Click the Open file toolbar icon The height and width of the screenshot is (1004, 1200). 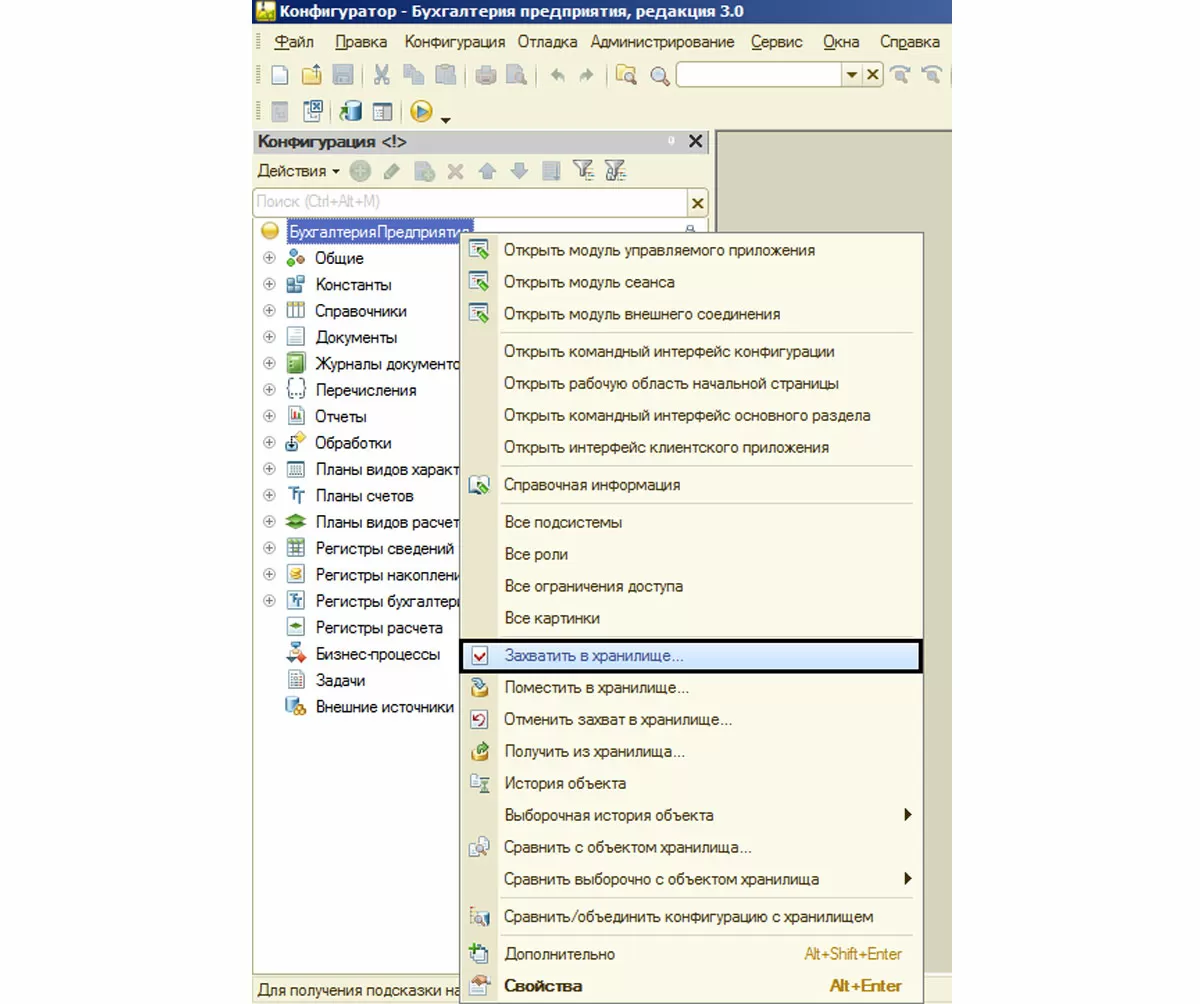(x=311, y=75)
